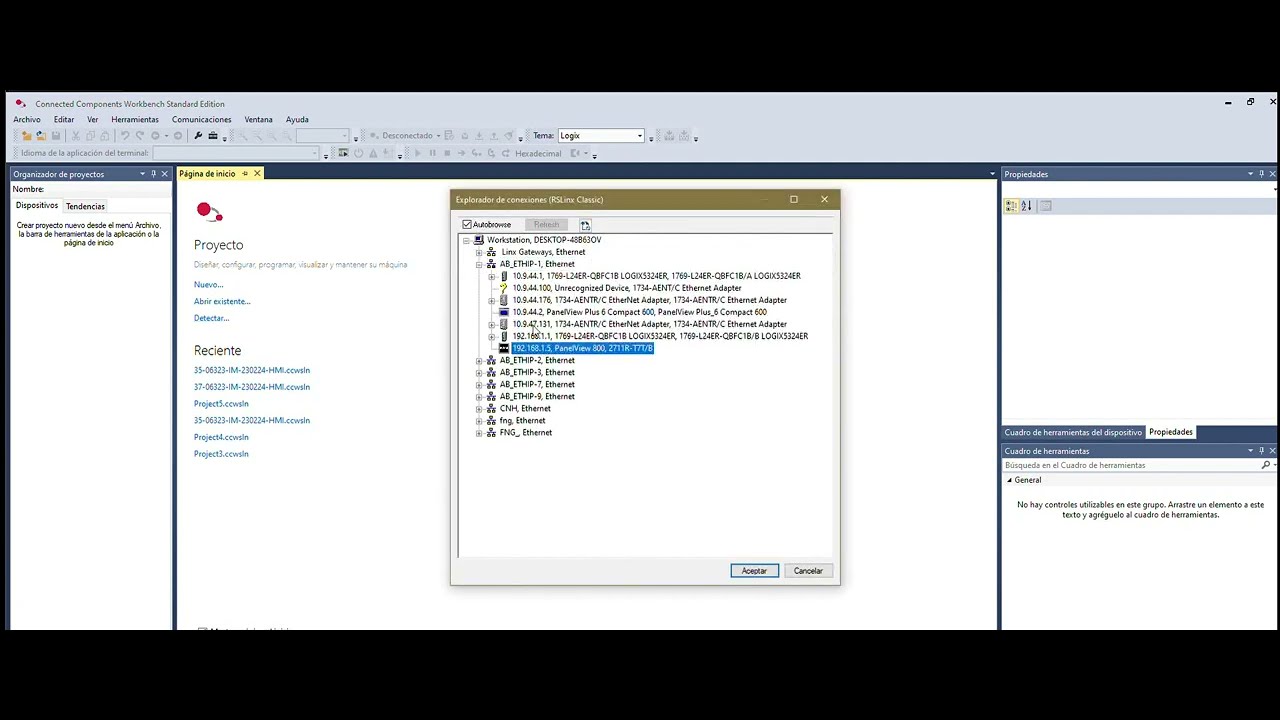The height and width of the screenshot is (720, 1280).
Task: Click the AB_ETHIP-9 network icon
Action: tap(491, 396)
